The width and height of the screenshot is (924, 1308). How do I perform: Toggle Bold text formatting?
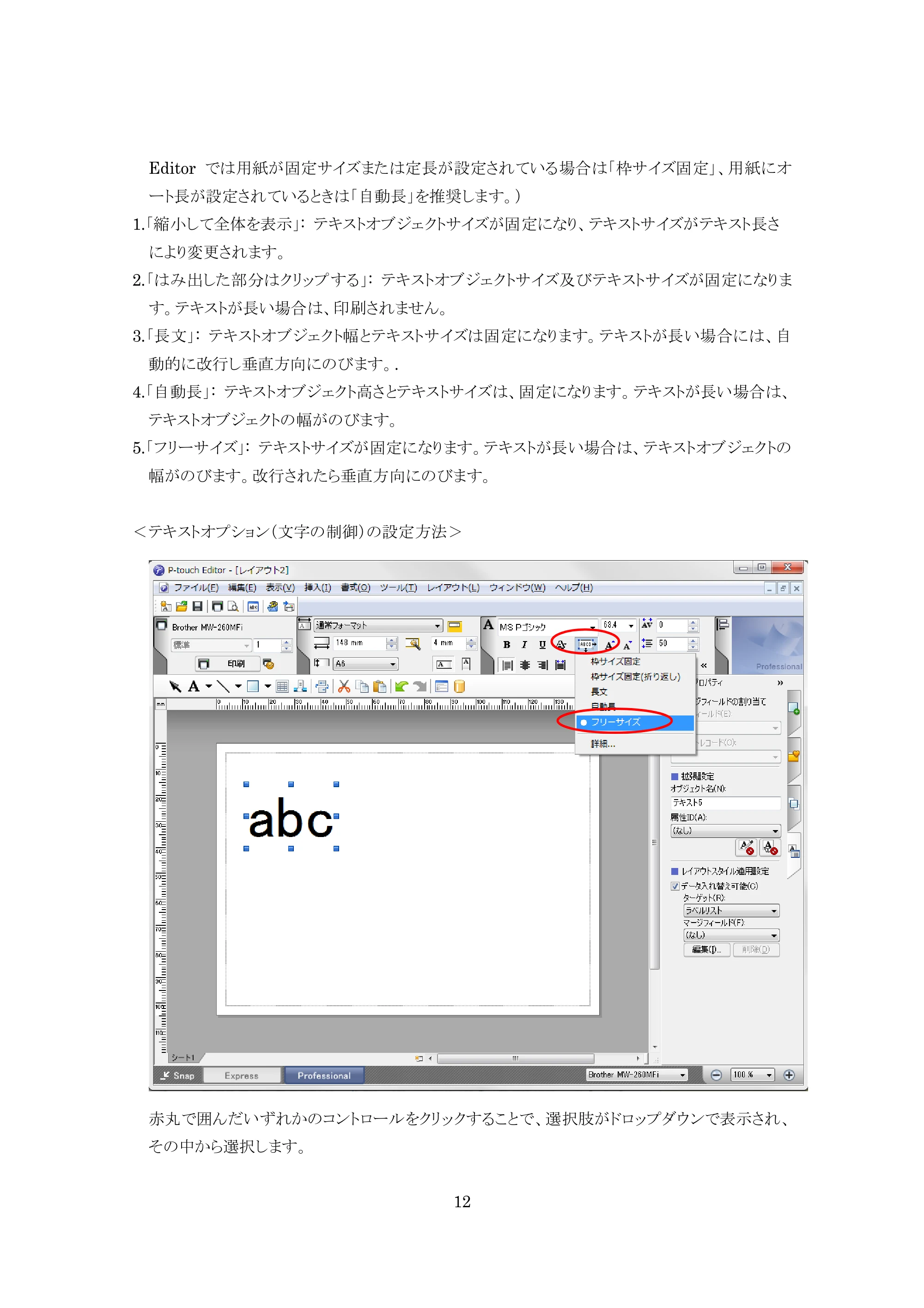506,645
